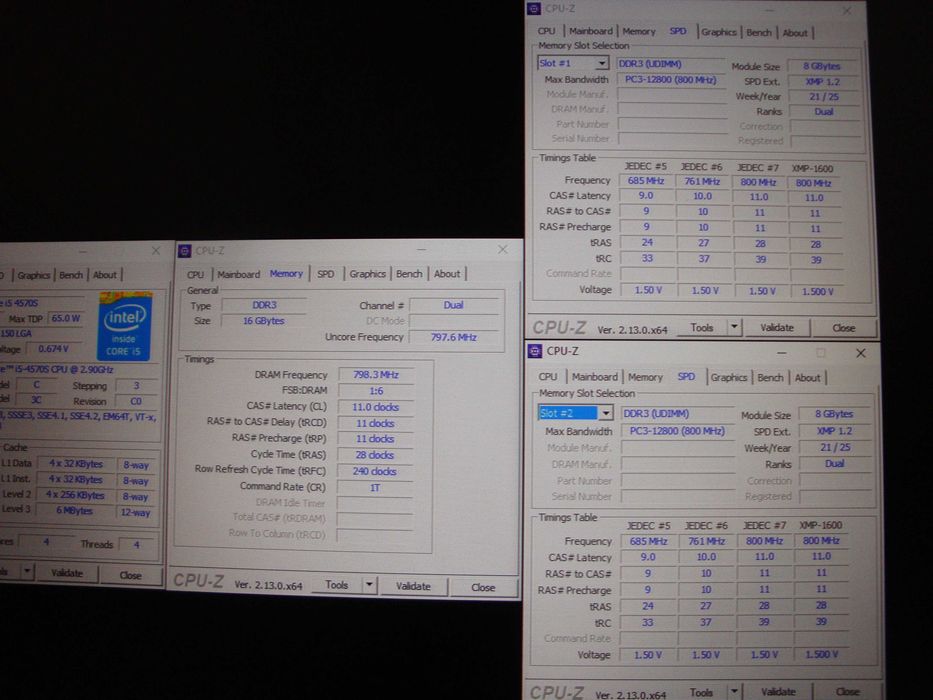
Task: Open the Bench tab in the Memory window
Action: [409, 274]
